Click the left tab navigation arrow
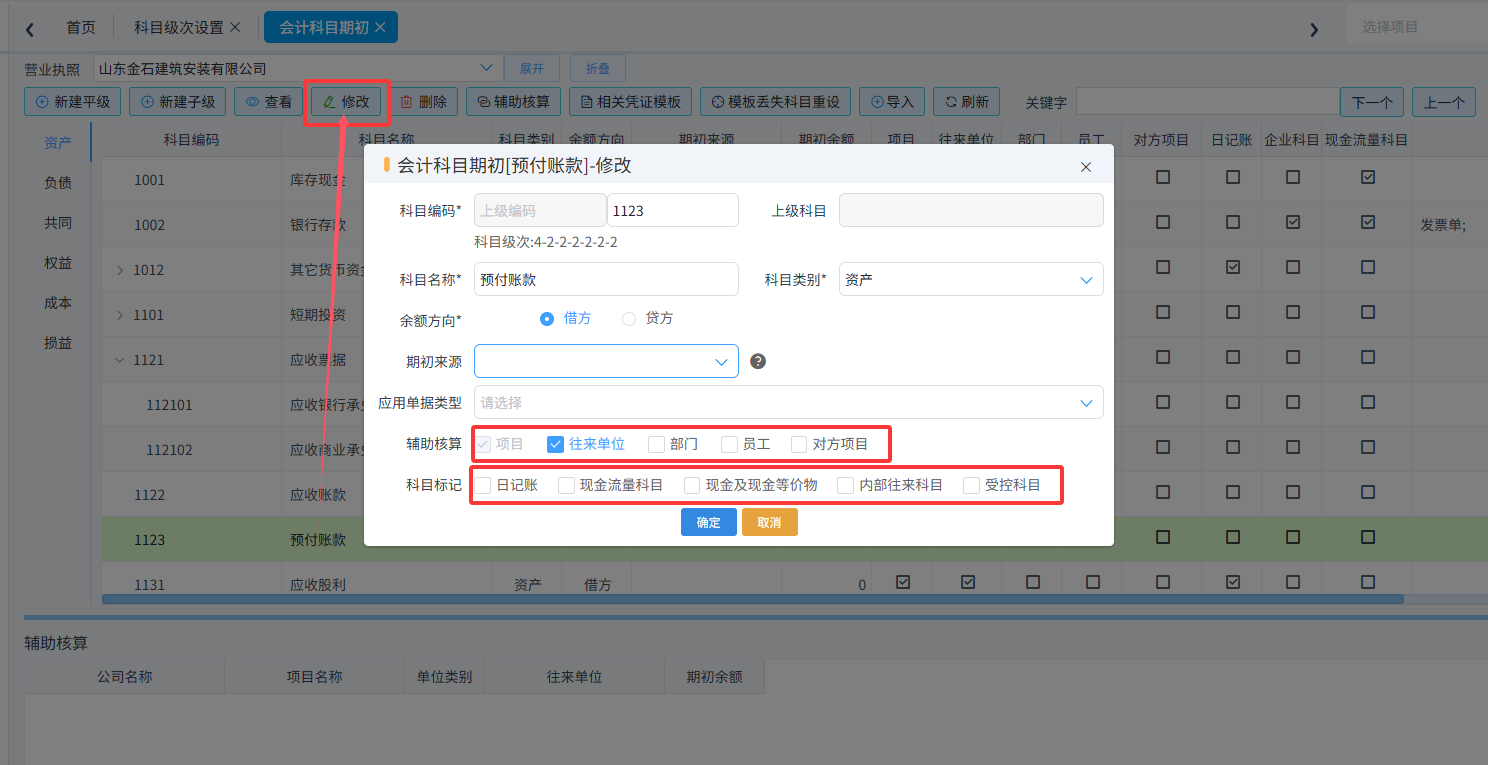 point(30,29)
